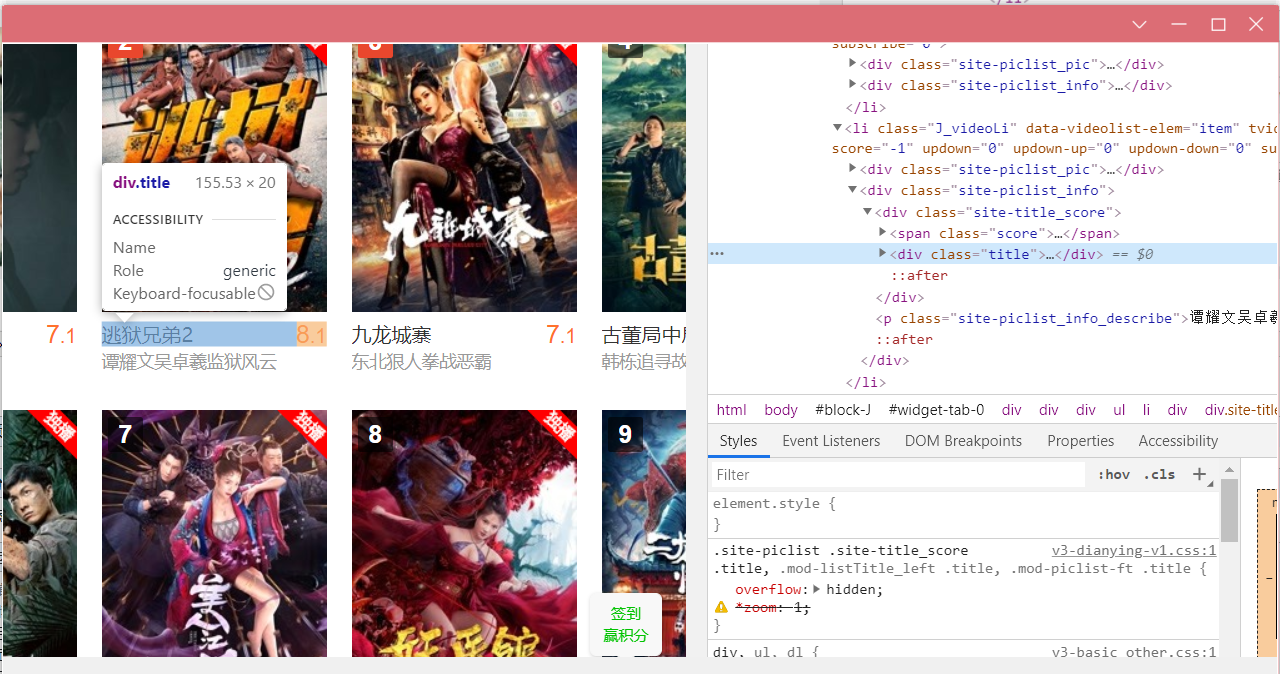Click the description 谭耀文吴卓羲监狱风云 on the page
This screenshot has height=674, width=1280.
(189, 362)
